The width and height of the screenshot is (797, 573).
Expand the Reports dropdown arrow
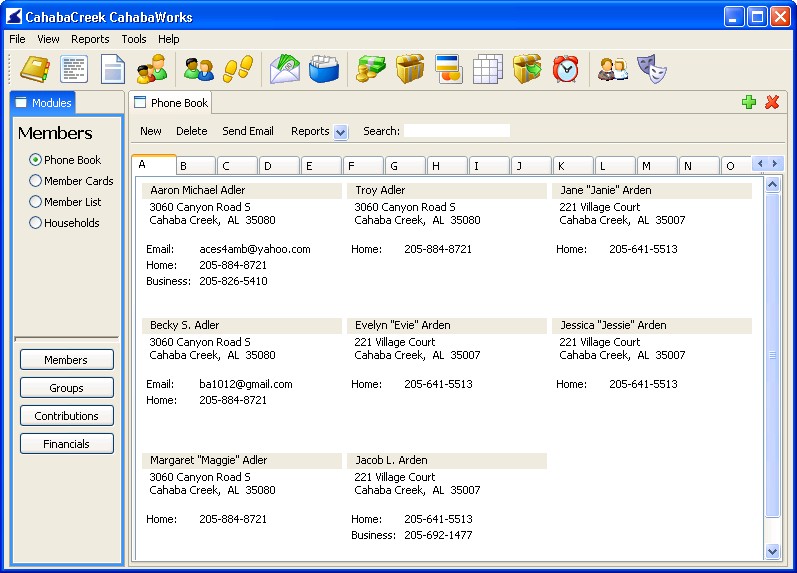point(340,132)
